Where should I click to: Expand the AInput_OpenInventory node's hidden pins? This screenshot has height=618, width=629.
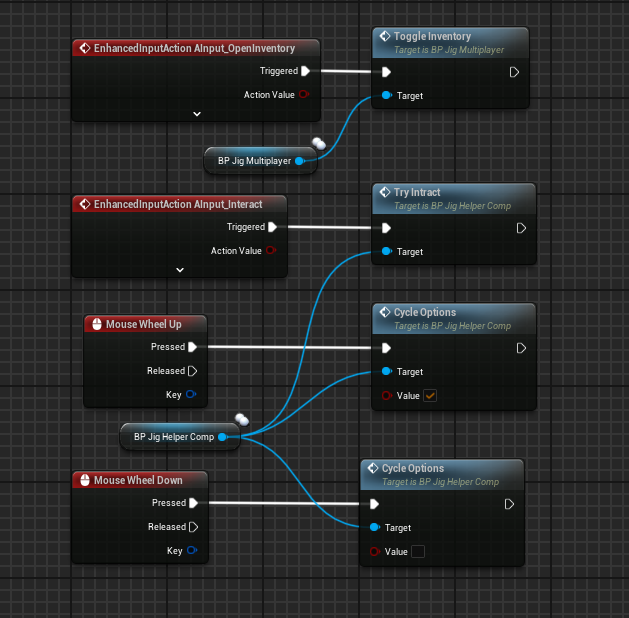point(197,114)
